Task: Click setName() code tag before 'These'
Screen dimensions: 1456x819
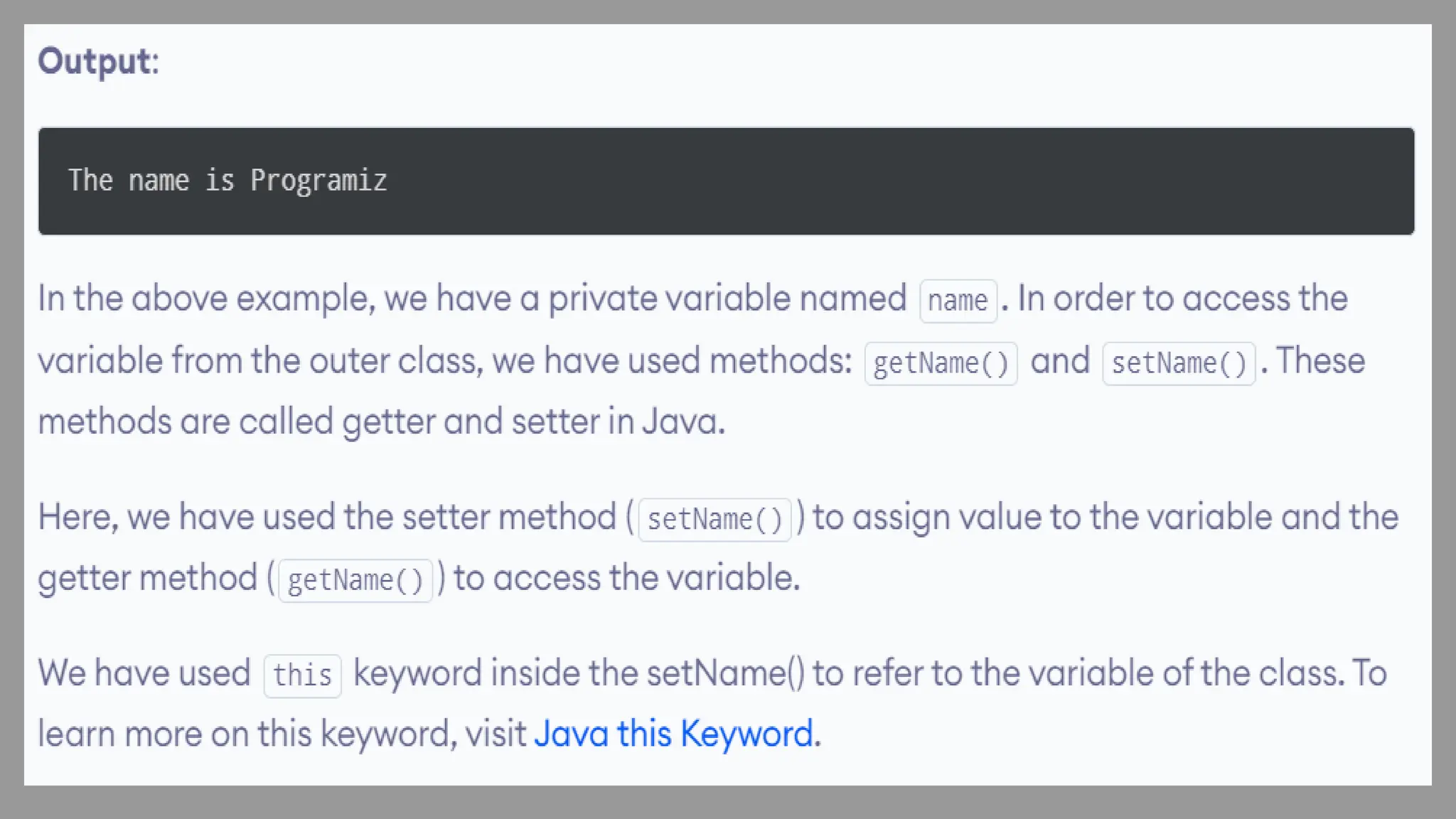Action: coord(1179,363)
